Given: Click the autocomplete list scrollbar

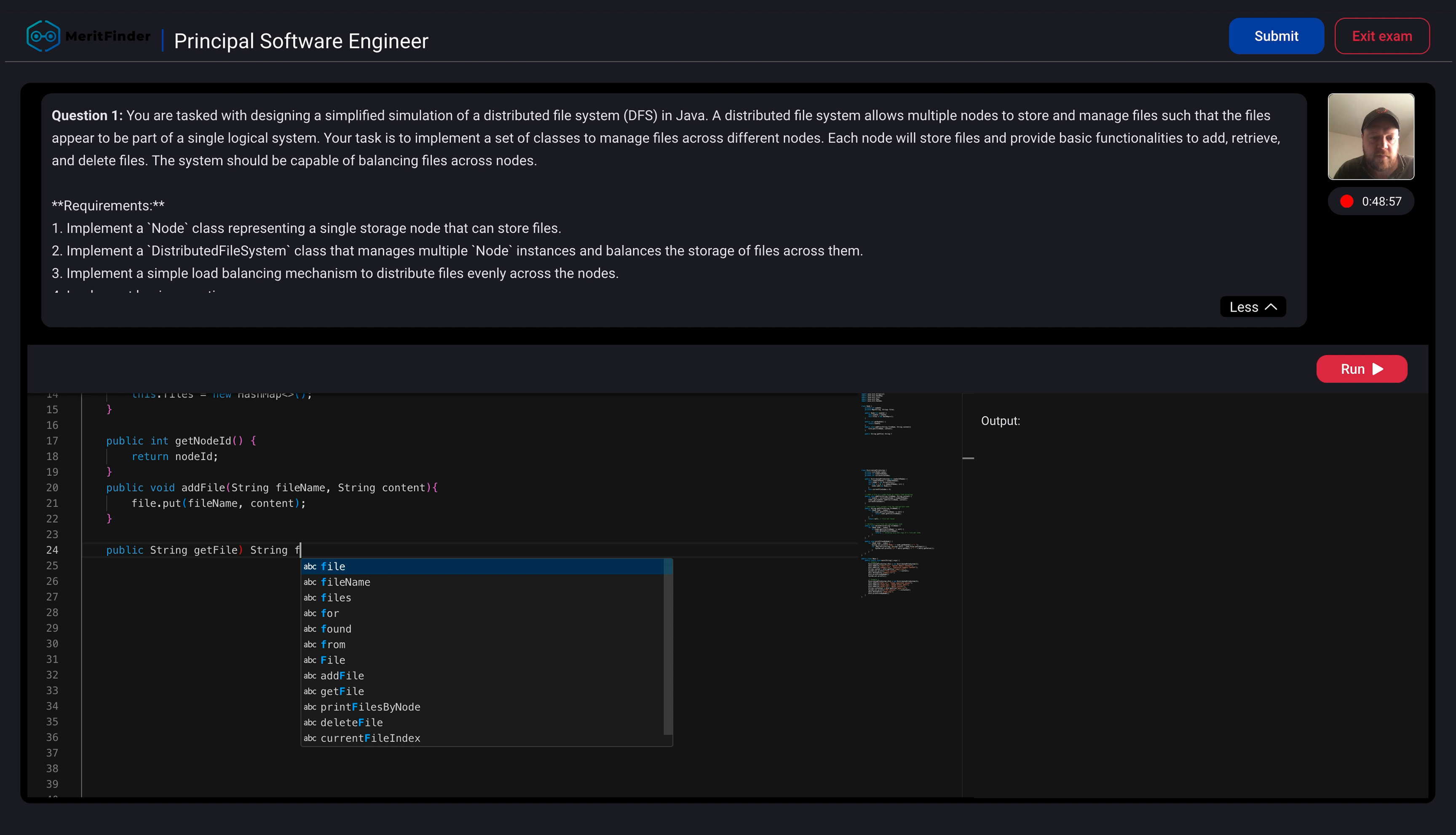Looking at the screenshot, I should [x=667, y=648].
